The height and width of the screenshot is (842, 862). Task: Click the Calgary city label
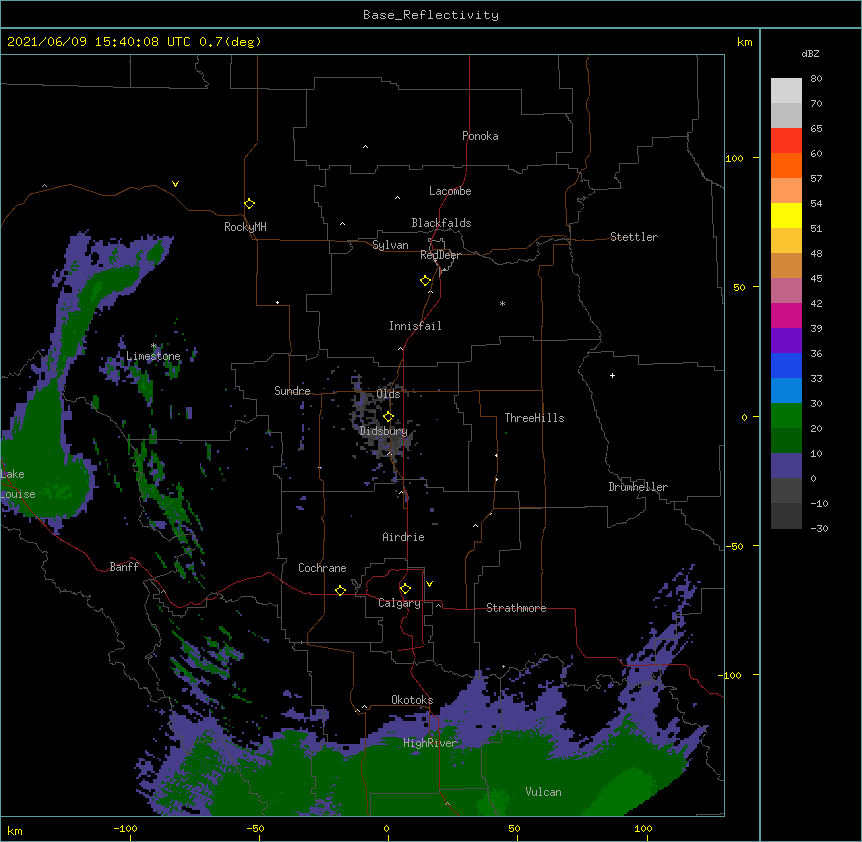click(x=400, y=603)
